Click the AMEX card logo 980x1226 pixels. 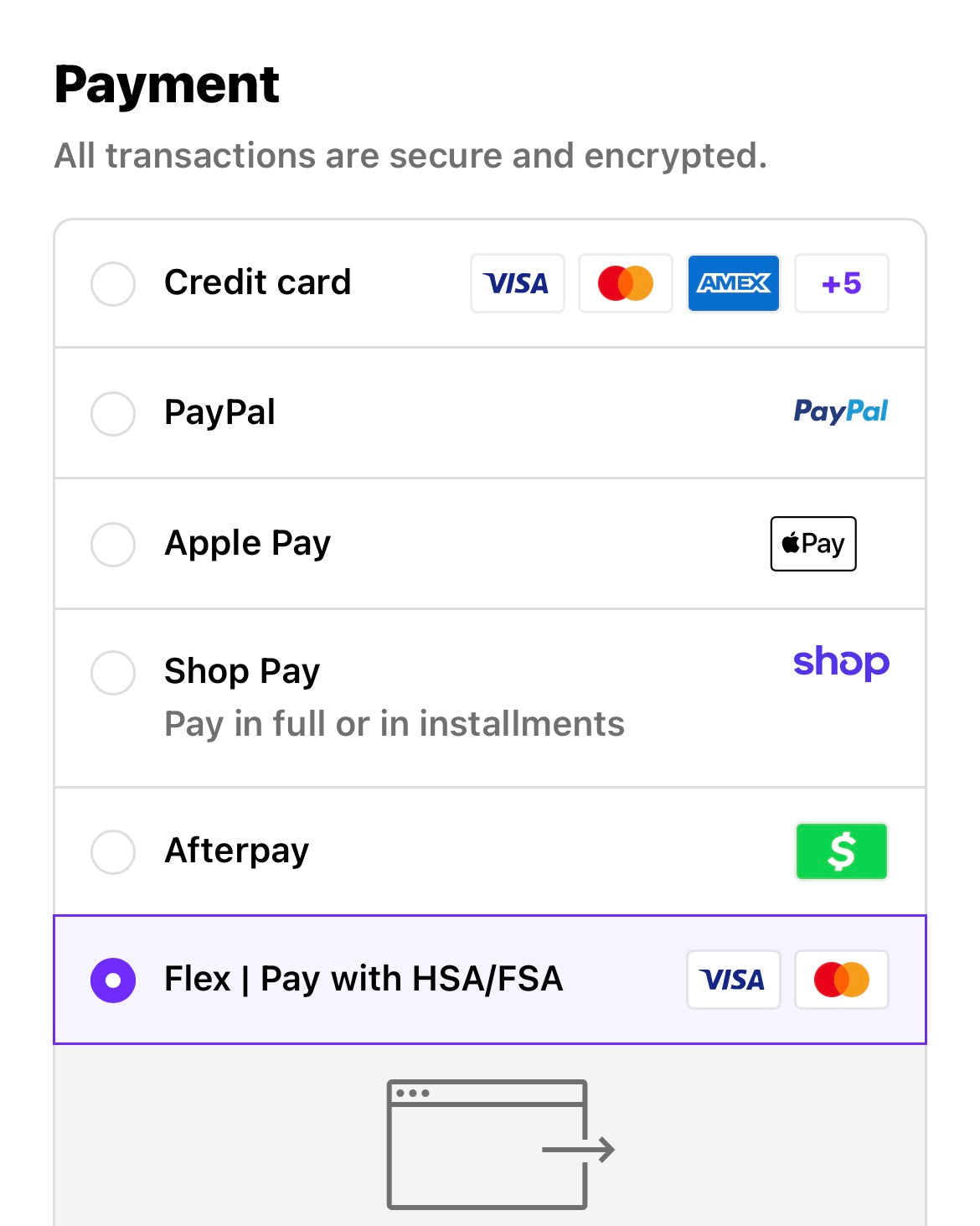(734, 283)
